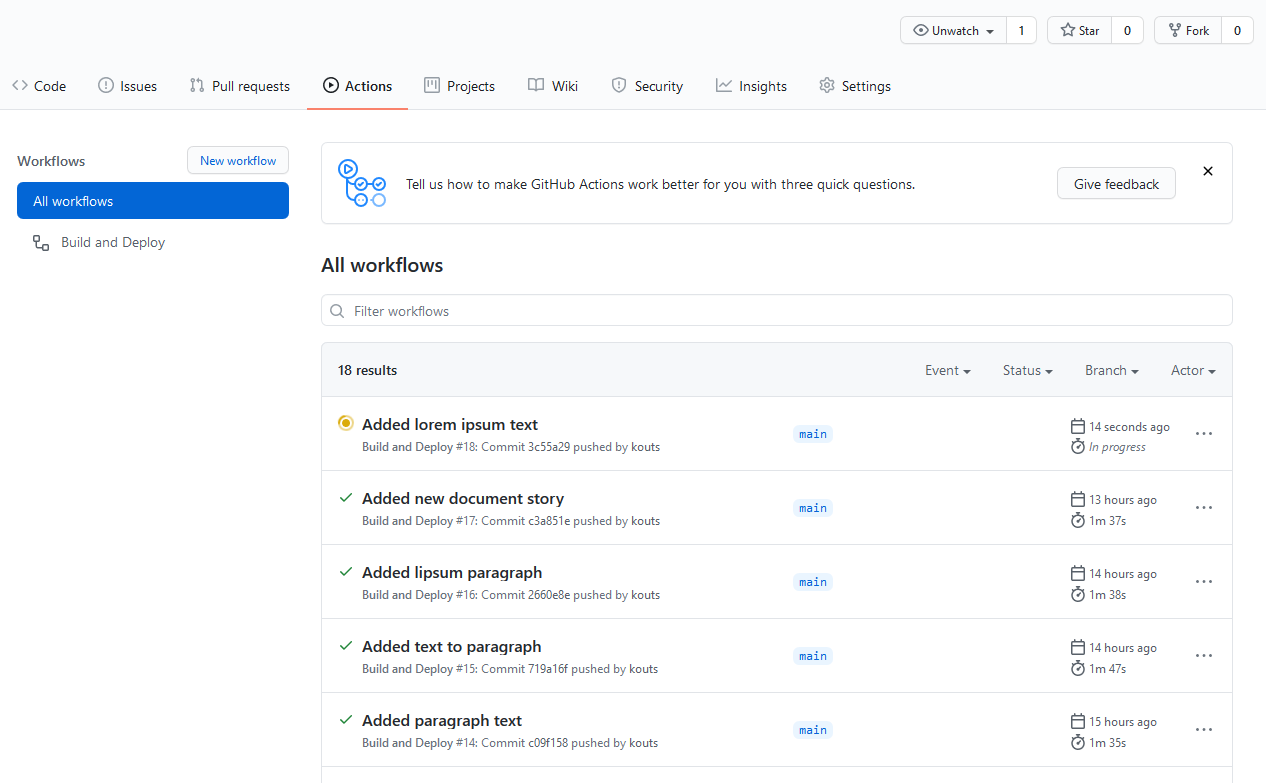Click 'All workflows' page heading
Screen dimensions: 1266x783
pos(382,265)
